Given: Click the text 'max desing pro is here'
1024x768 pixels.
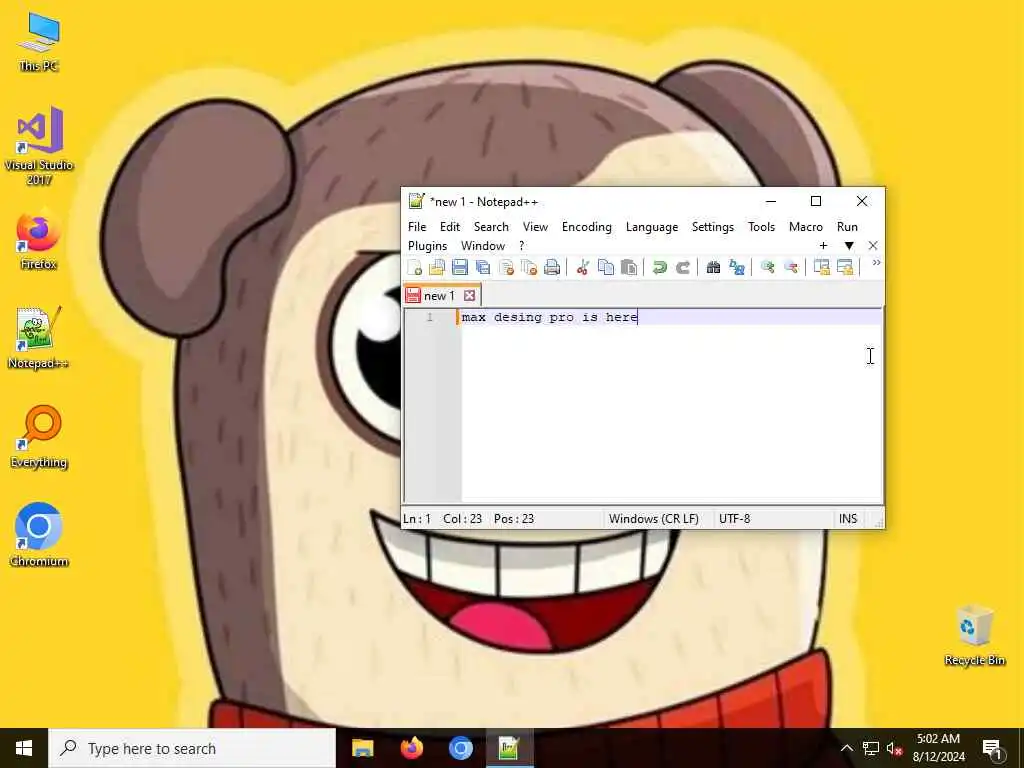Looking at the screenshot, I should (x=549, y=317).
